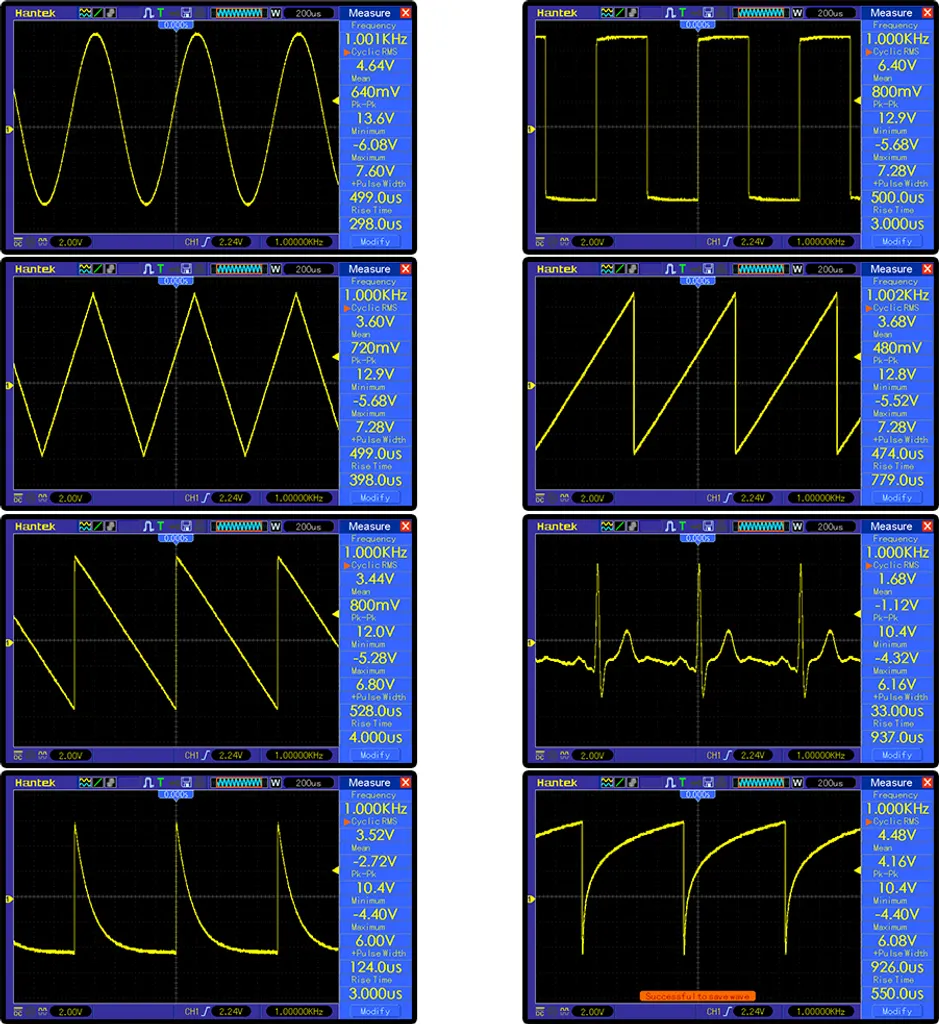Click the Hantek logo in sine wave panel
Image resolution: width=939 pixels, height=1024 pixels.
coord(35,13)
